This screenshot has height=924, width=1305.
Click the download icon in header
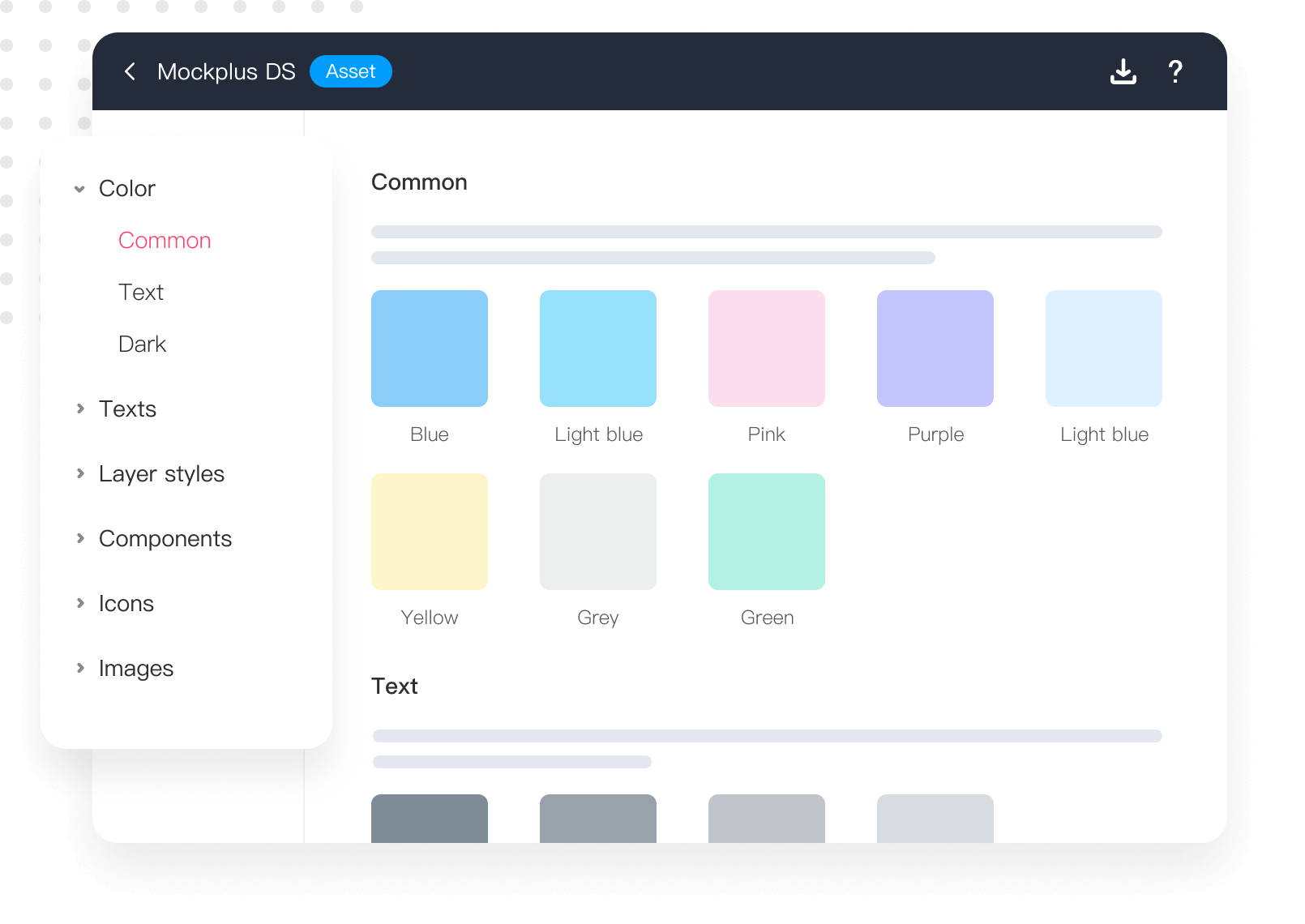click(x=1123, y=71)
